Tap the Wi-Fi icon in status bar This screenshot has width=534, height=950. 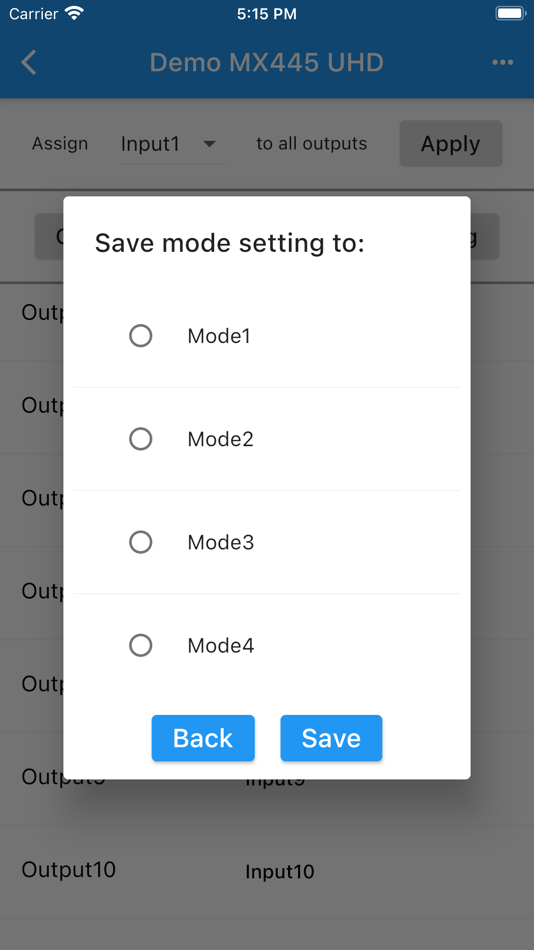click(x=75, y=13)
